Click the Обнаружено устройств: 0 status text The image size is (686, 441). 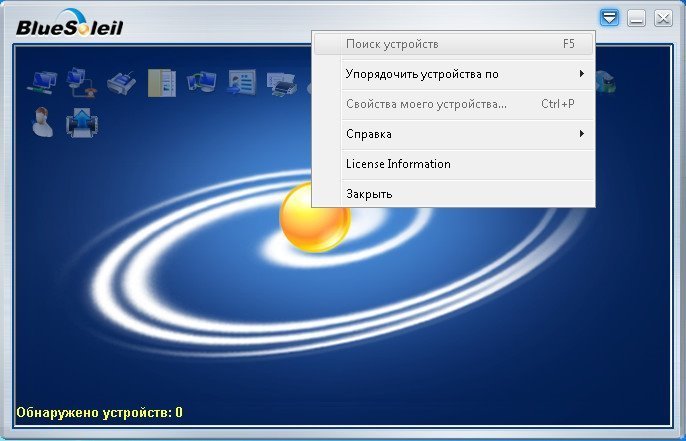[x=99, y=413]
